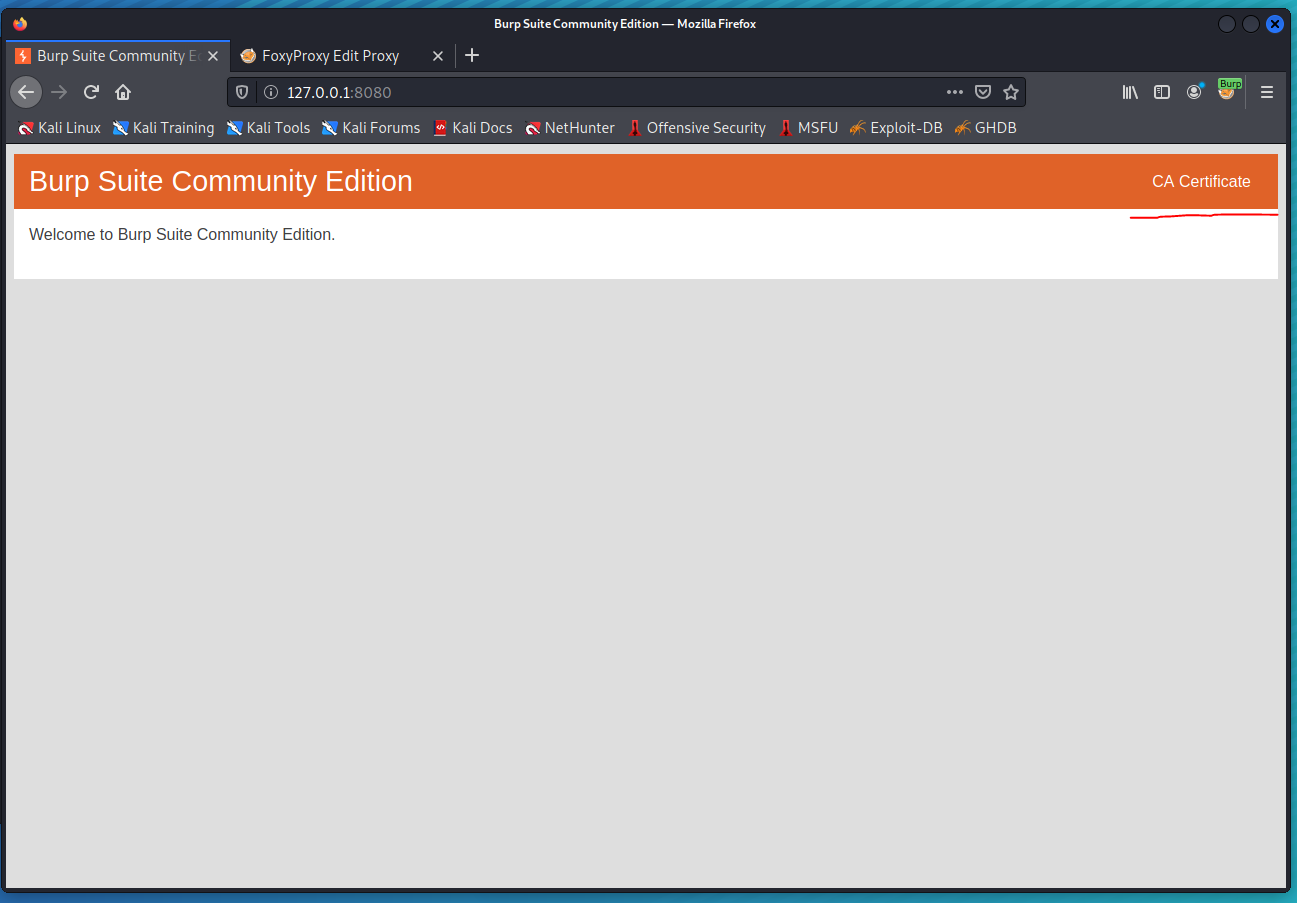This screenshot has width=1297, height=903.
Task: Bookmark the page using the star icon
Action: pyautogui.click(x=1011, y=91)
